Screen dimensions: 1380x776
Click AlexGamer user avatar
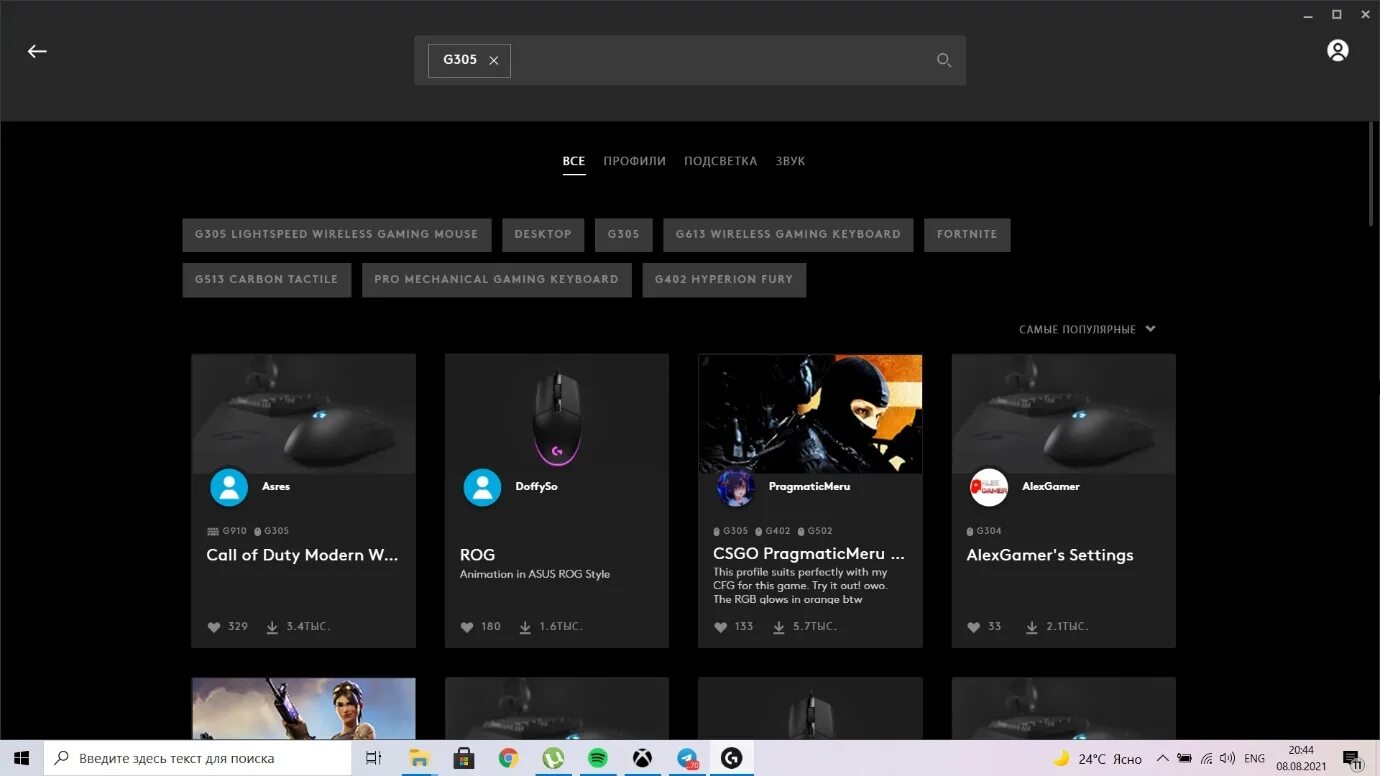(989, 487)
